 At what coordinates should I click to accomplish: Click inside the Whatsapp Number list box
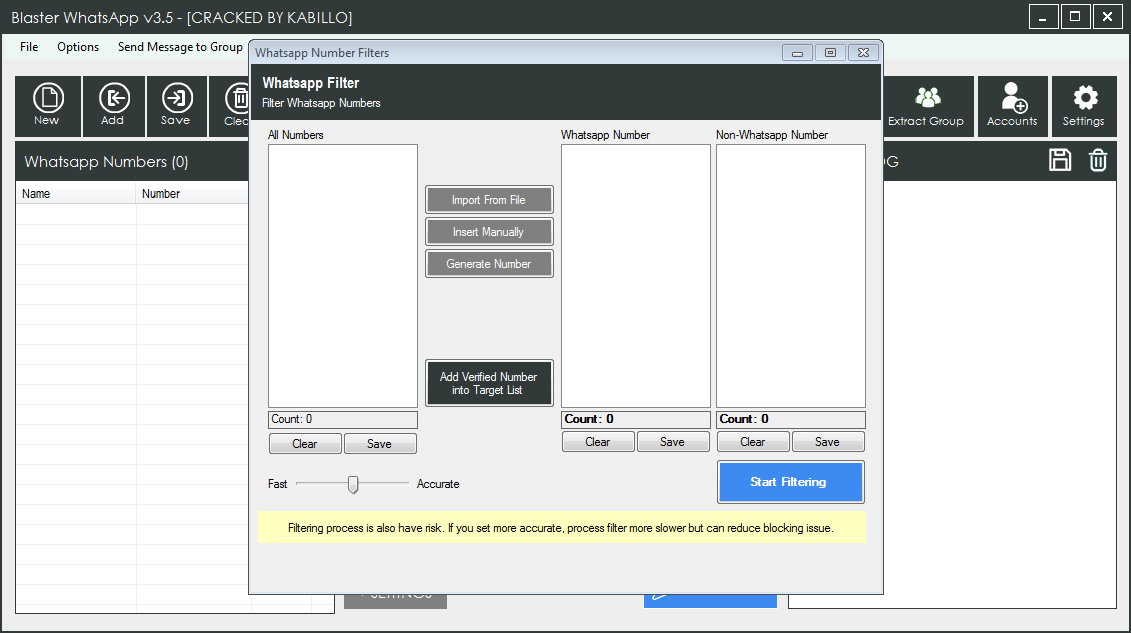(x=635, y=276)
